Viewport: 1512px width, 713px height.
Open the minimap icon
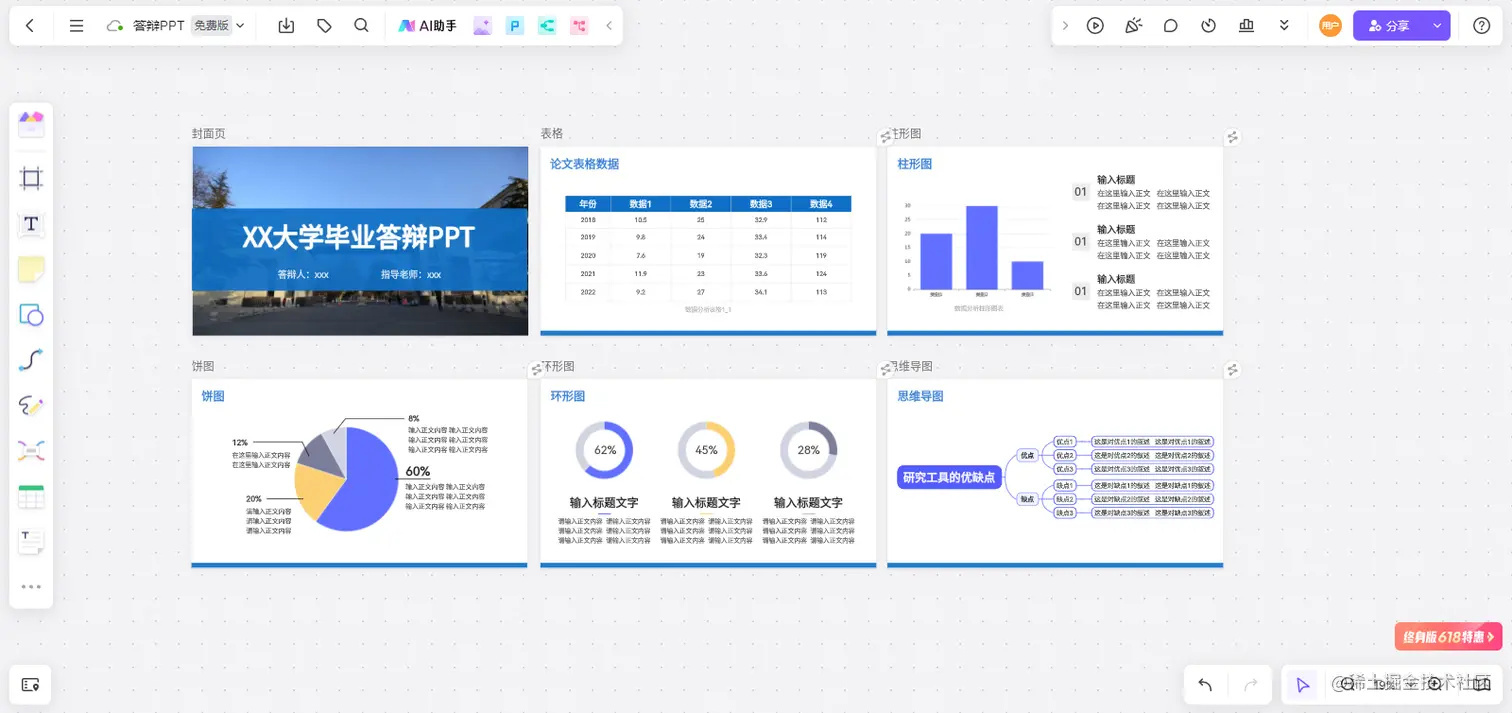coord(1481,684)
